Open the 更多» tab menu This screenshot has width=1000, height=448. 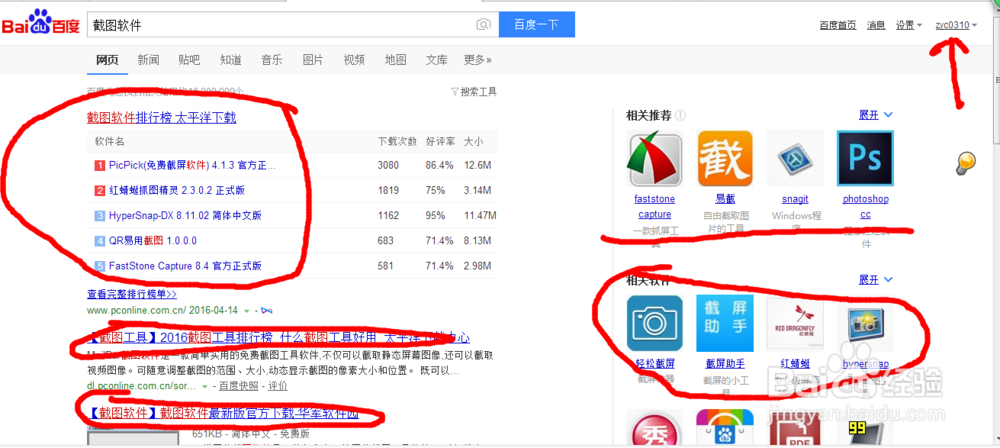click(x=478, y=60)
